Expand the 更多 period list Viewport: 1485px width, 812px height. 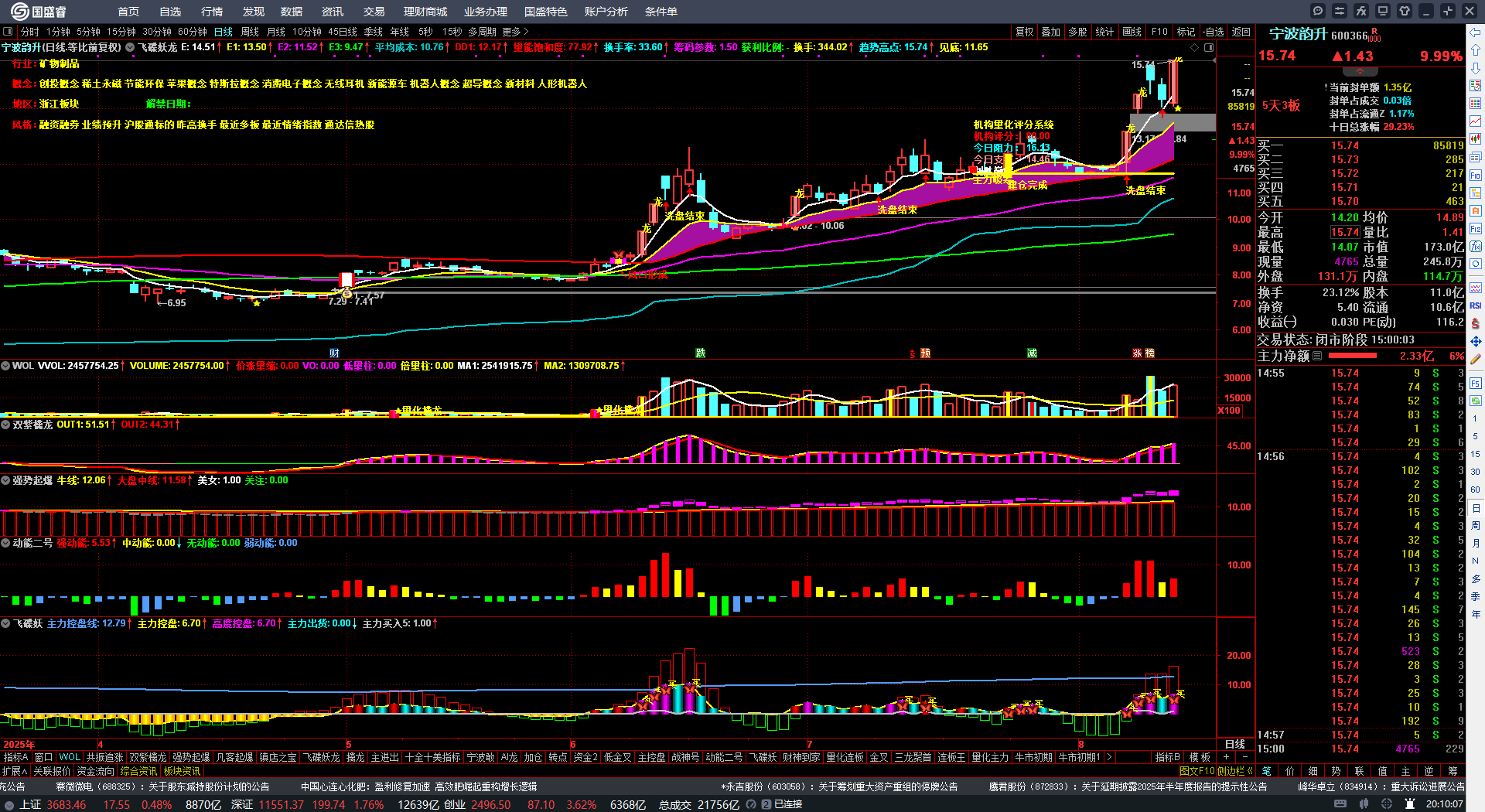tap(515, 32)
